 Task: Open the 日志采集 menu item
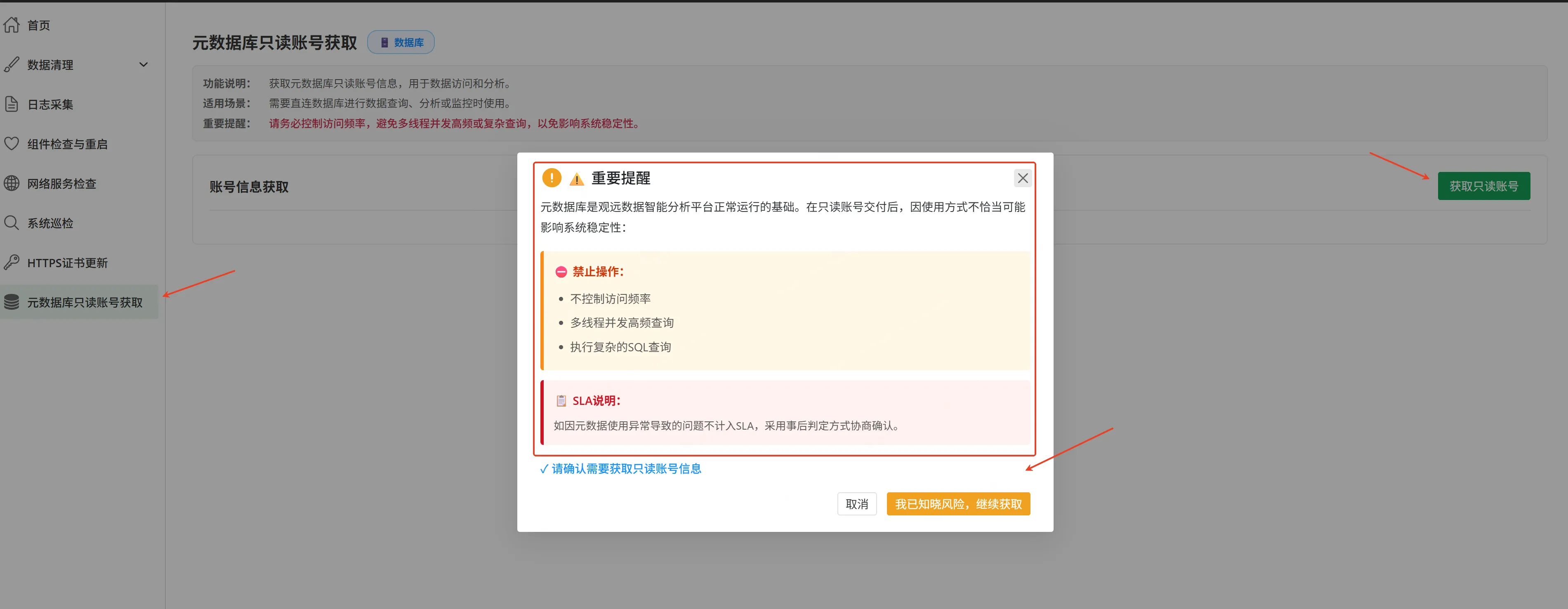[x=50, y=105]
